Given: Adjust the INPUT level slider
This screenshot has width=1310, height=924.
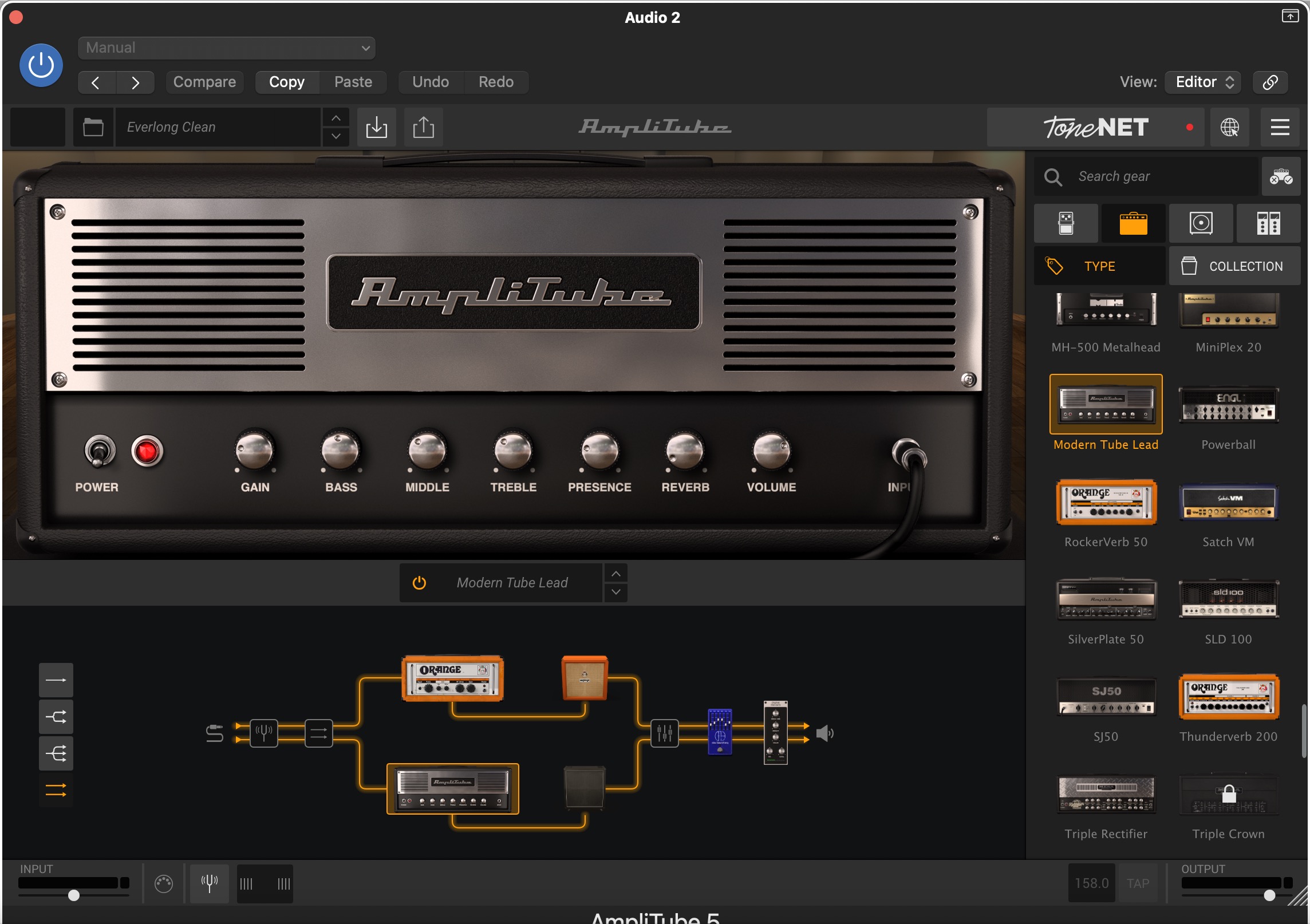Looking at the screenshot, I should [74, 895].
